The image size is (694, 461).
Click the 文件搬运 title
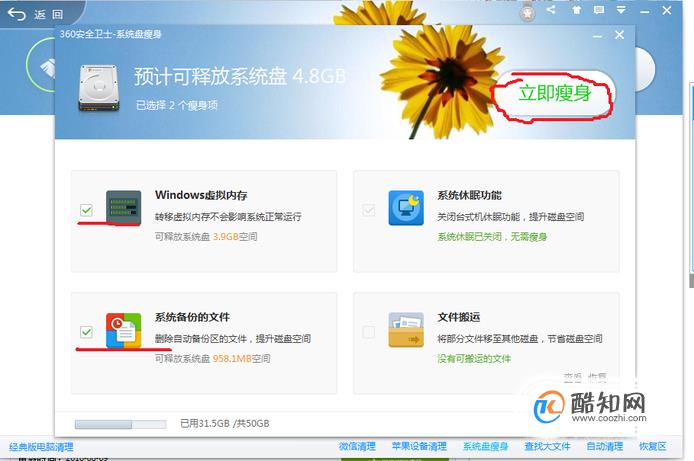pyautogui.click(x=459, y=317)
